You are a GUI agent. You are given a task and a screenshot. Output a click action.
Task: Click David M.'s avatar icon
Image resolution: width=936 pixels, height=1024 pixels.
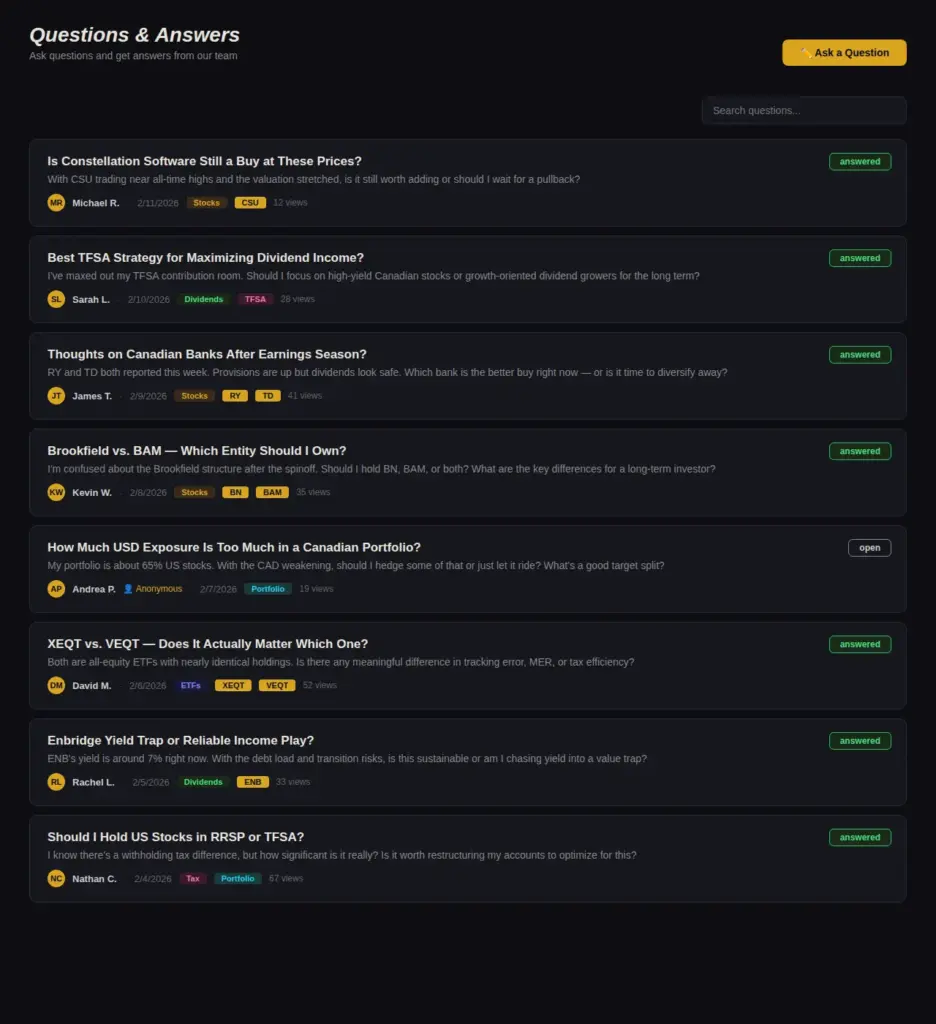(x=56, y=685)
